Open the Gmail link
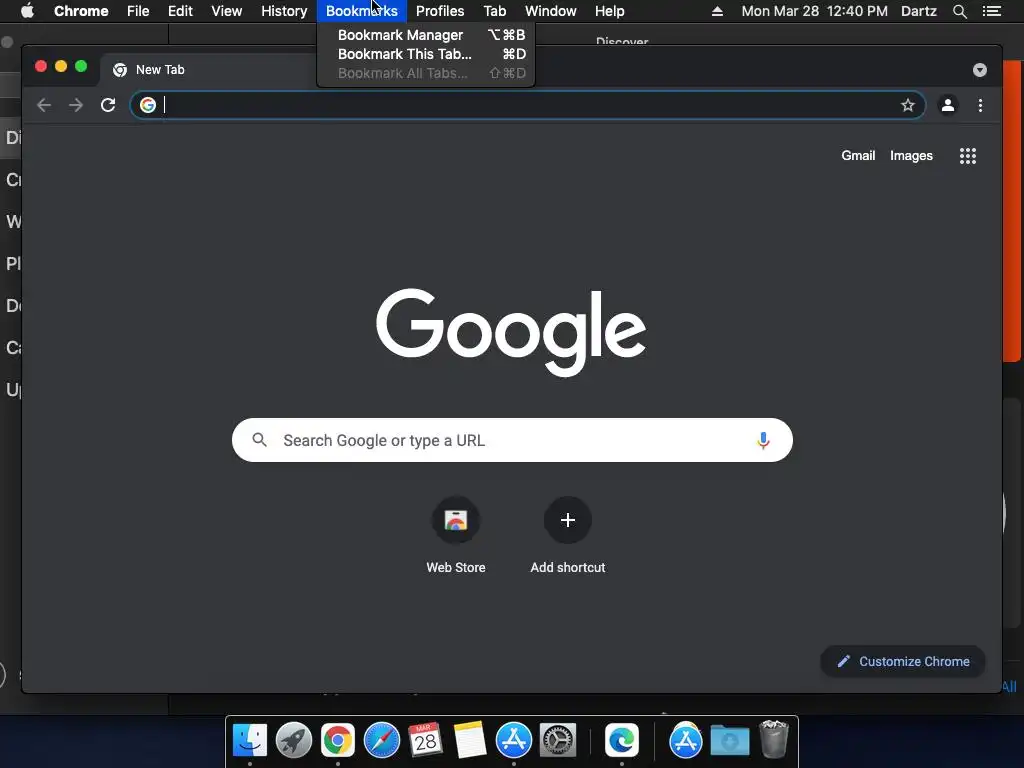 coord(858,155)
